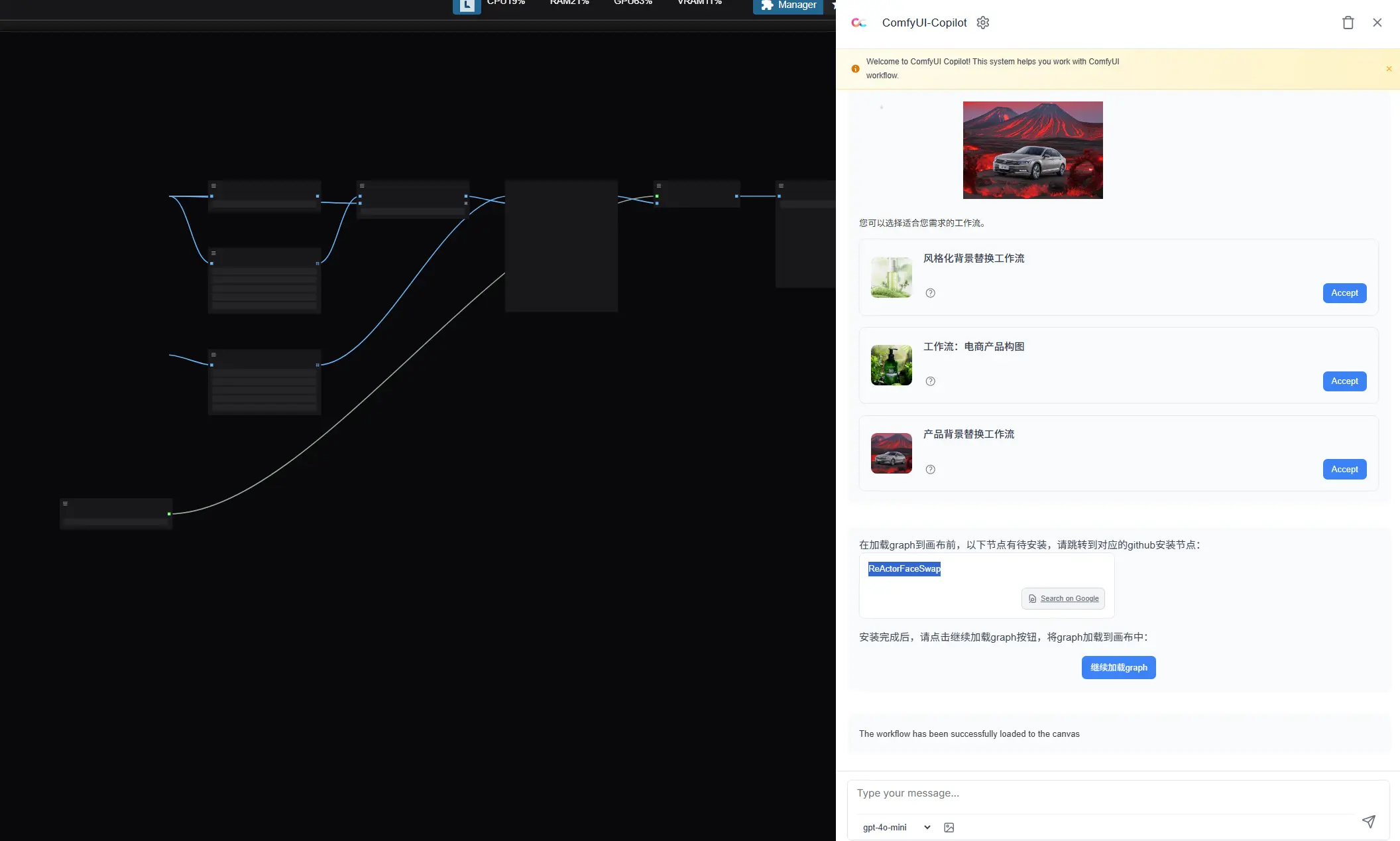Click the RAM usage indicator
The image size is (1400, 841).
tap(569, 3)
